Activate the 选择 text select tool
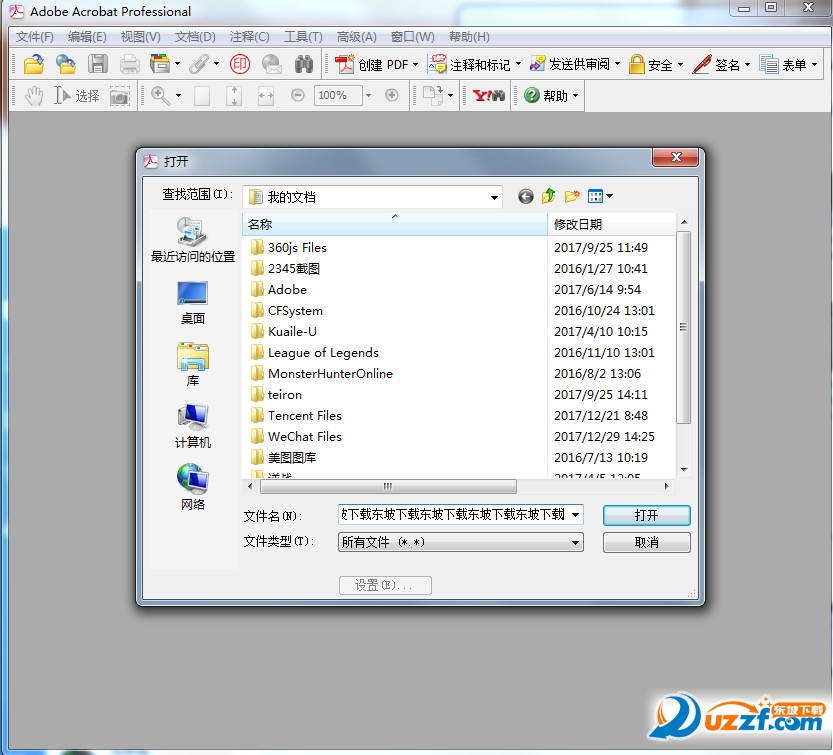The height and width of the screenshot is (755, 833). 76,96
